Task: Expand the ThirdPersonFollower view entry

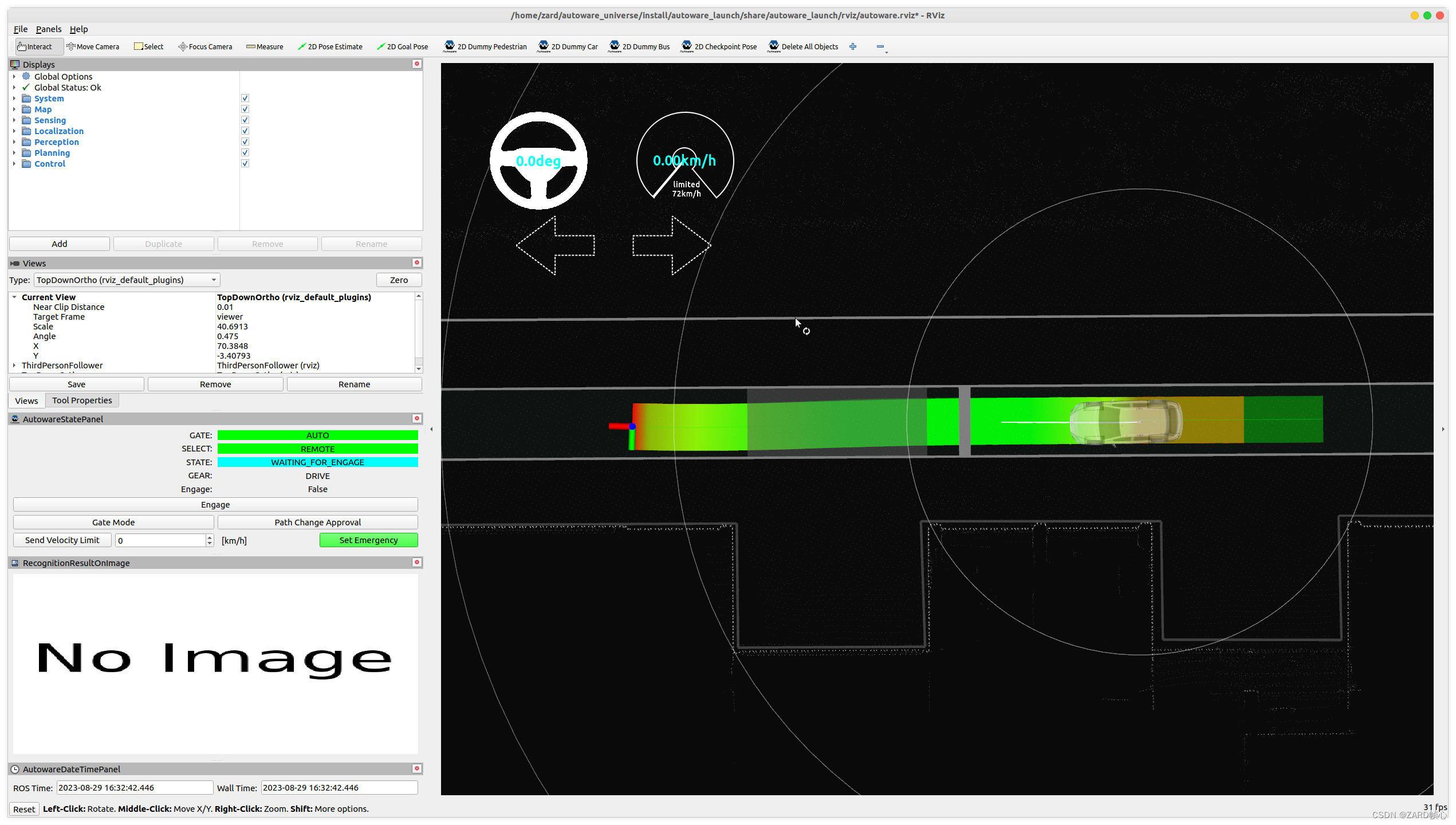Action: pos(14,365)
